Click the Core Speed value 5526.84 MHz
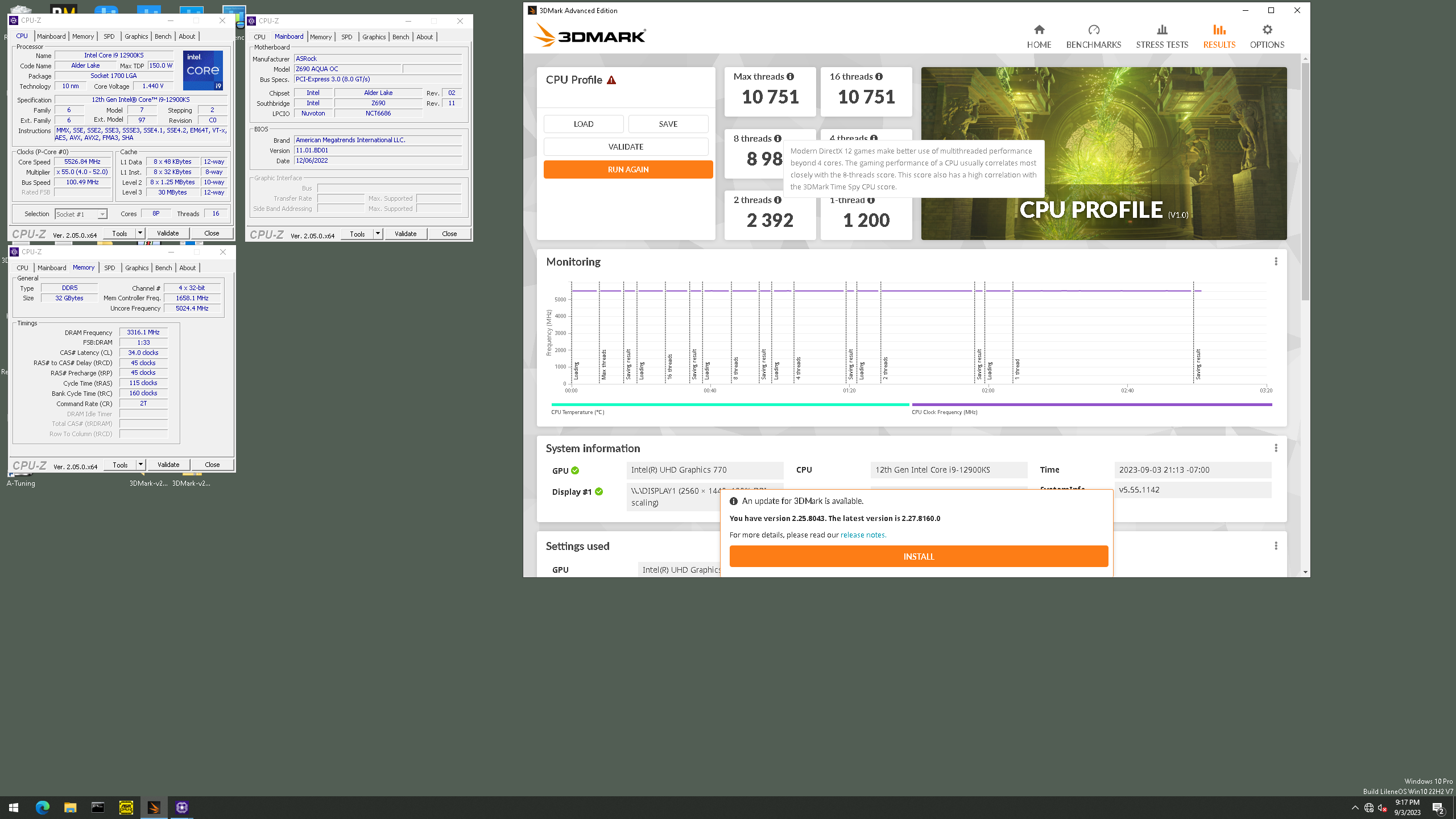 82,162
